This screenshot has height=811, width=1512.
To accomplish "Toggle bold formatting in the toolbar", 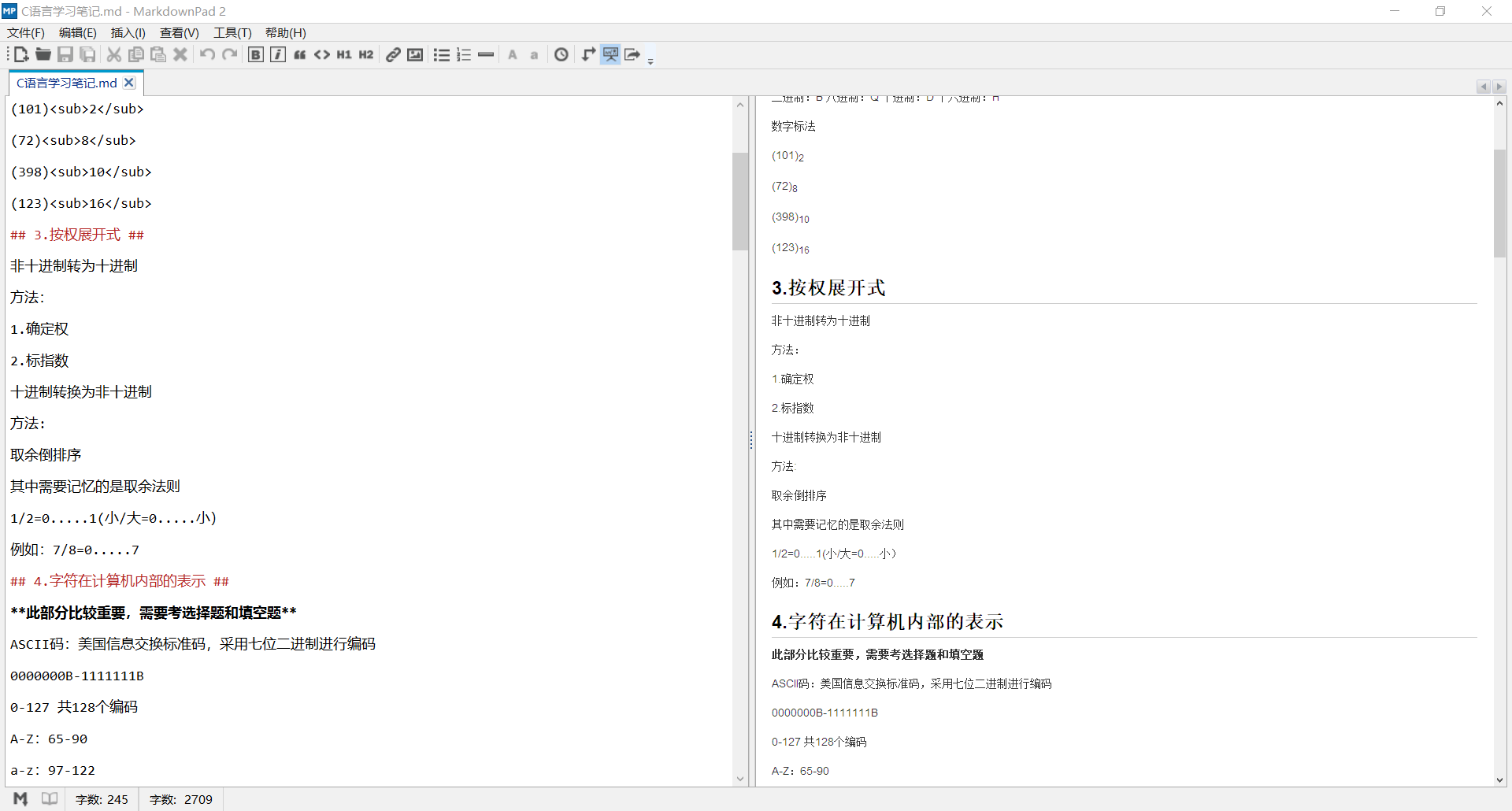I will 256,54.
